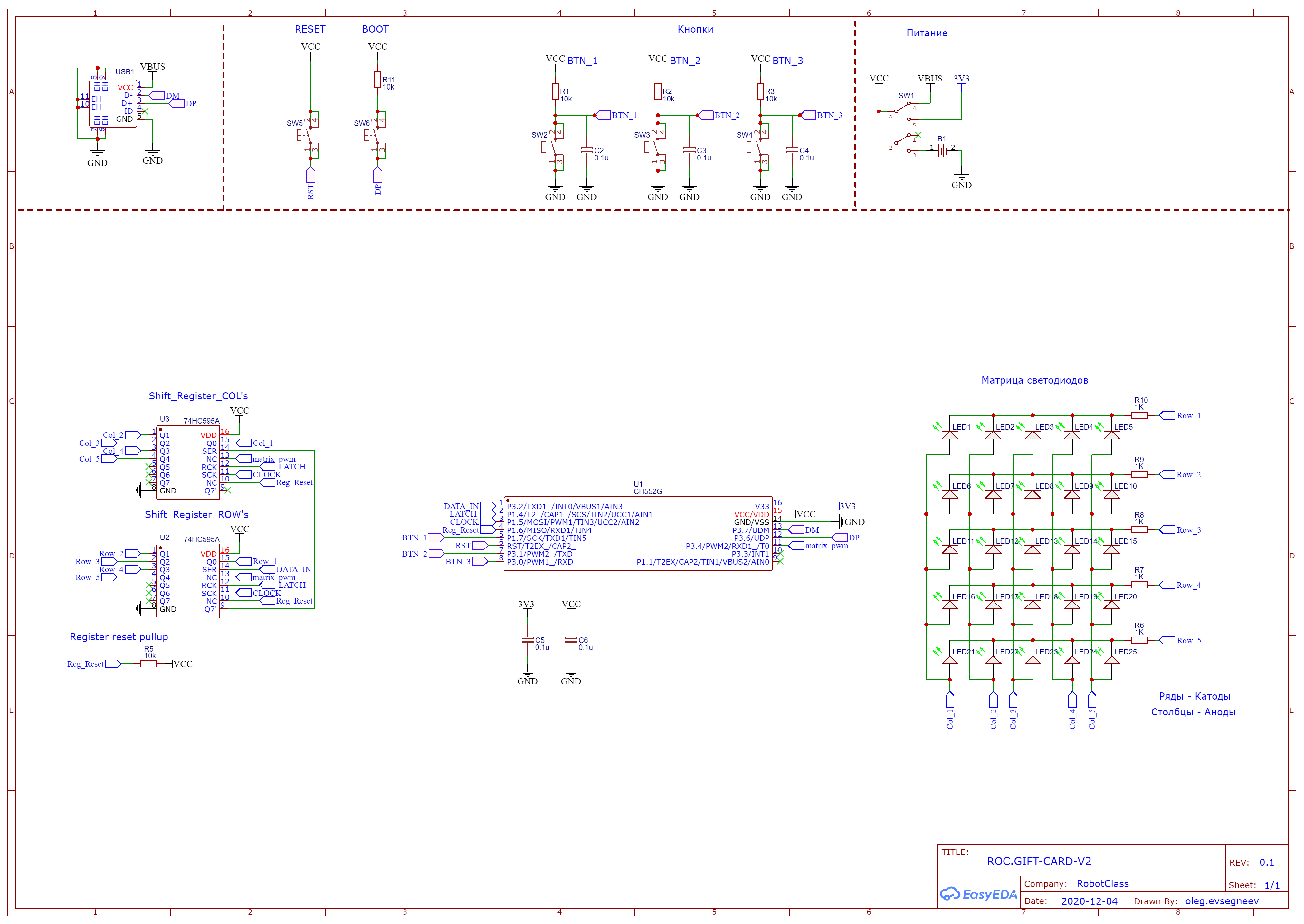Select resistor R10 at Row_1
This screenshot has height=924, width=1304.
click(1139, 415)
